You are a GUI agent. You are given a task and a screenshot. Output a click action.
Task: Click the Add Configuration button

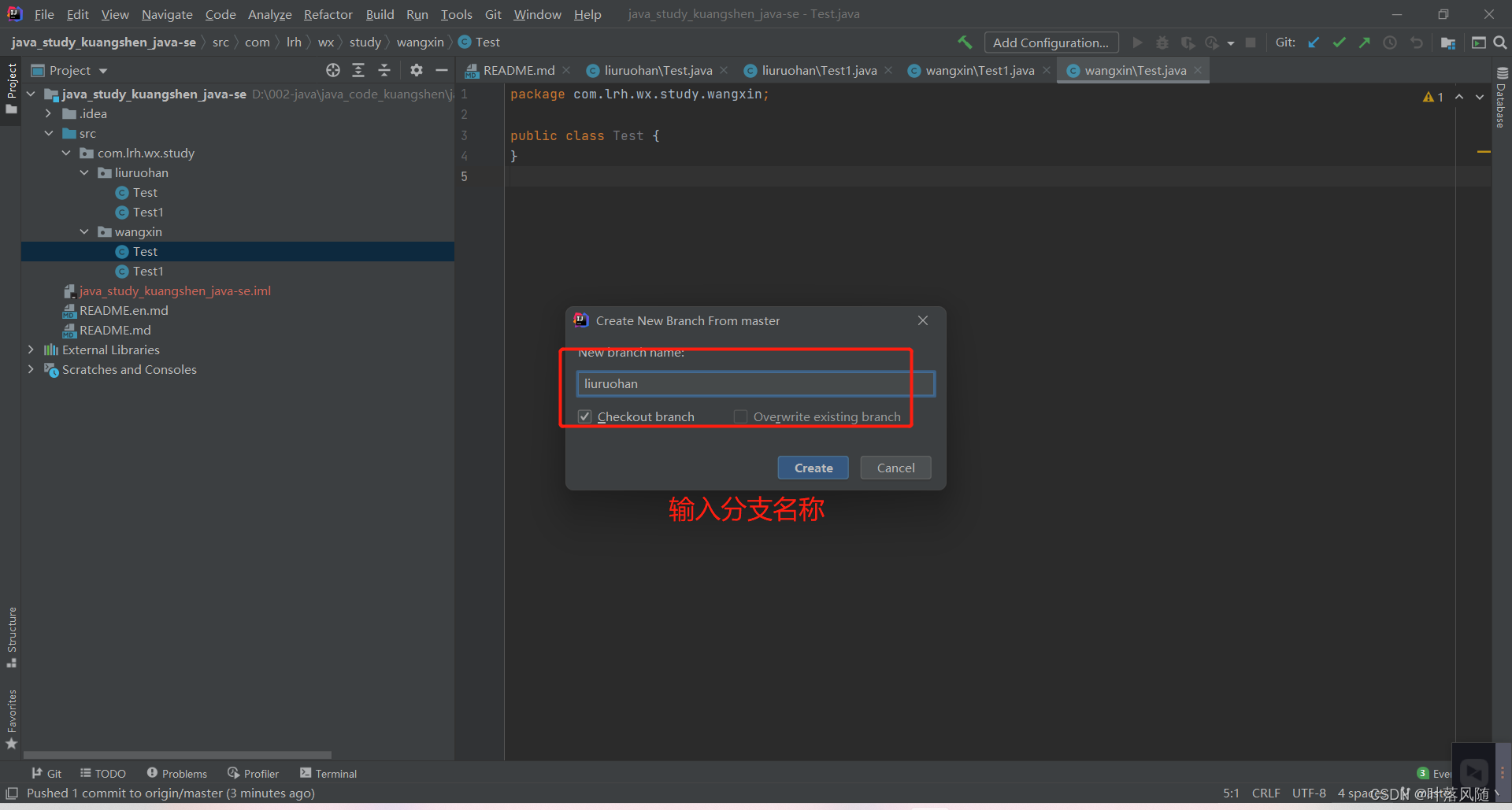[x=1051, y=43]
